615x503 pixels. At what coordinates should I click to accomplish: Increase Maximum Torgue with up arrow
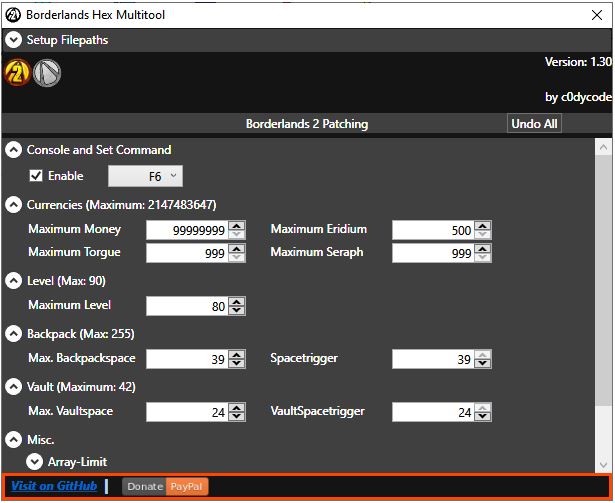pyautogui.click(x=237, y=249)
